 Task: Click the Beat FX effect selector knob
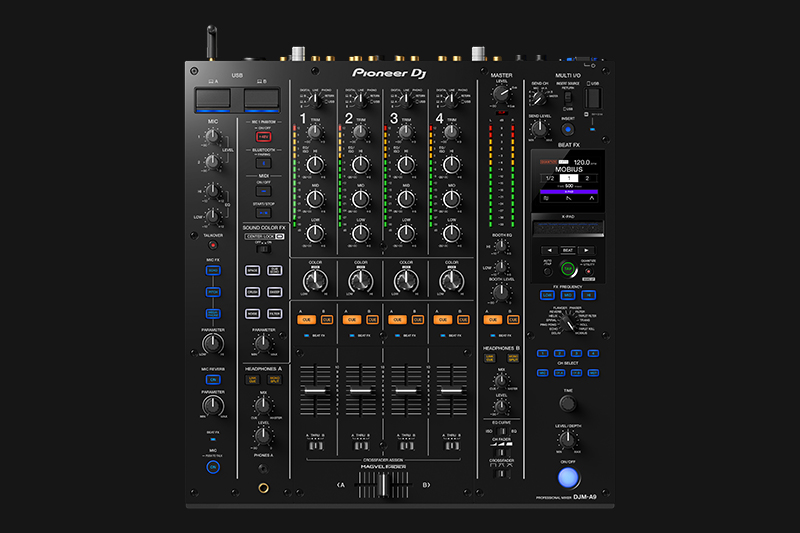pos(567,321)
